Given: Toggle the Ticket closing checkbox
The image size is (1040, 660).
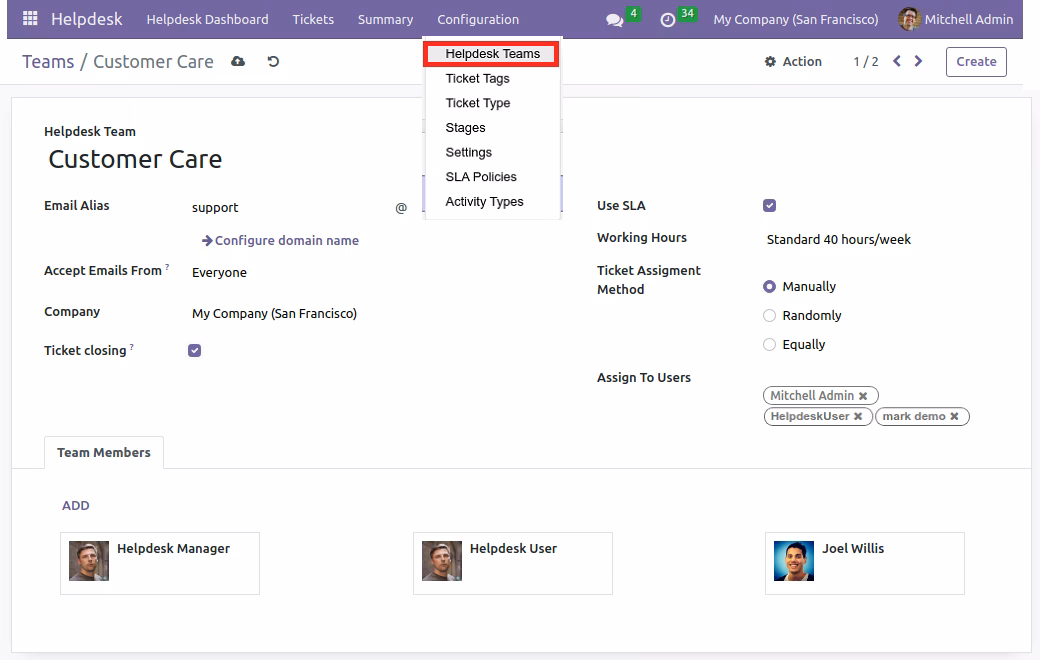Looking at the screenshot, I should coord(194,350).
